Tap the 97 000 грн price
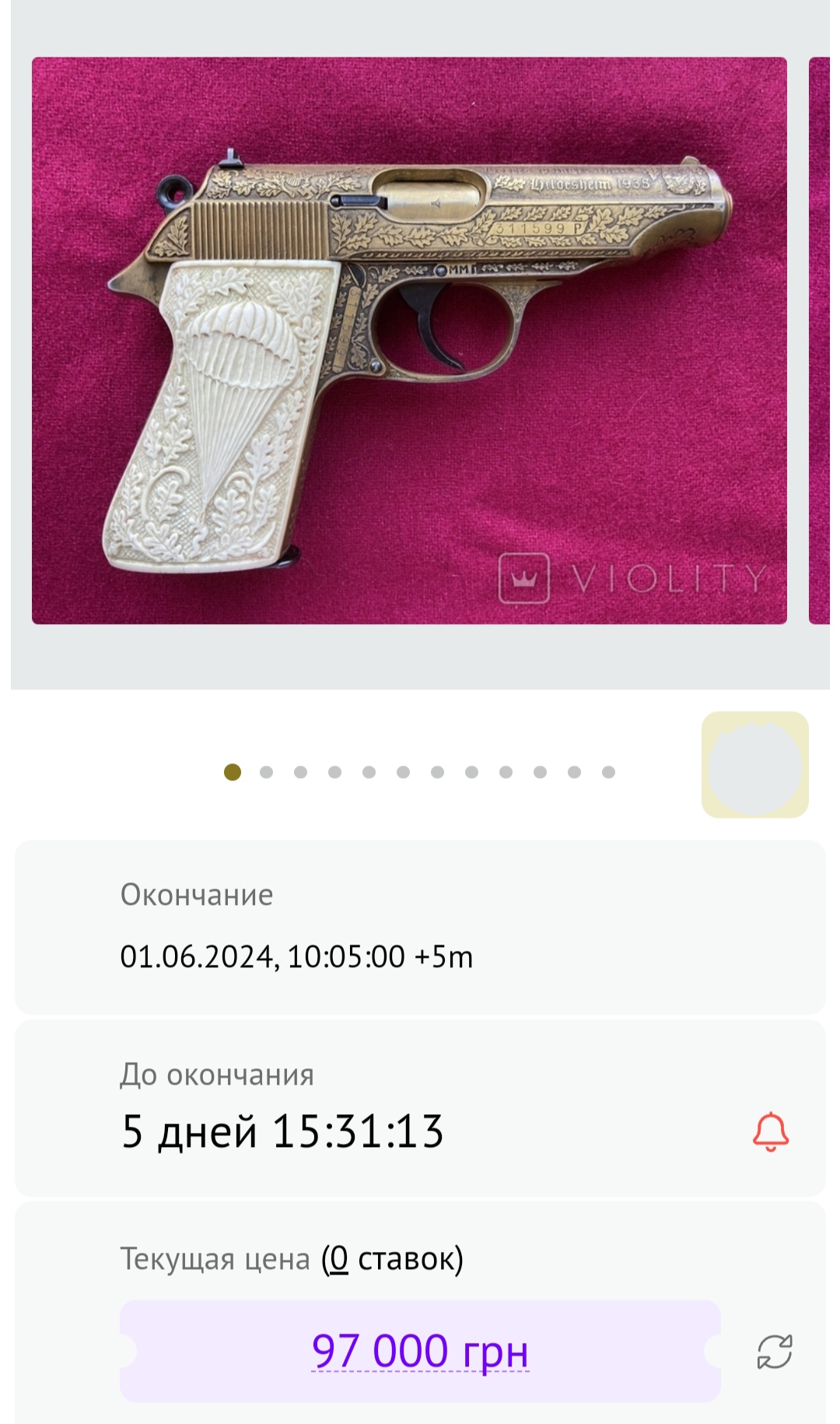Screen dimensions: 840x1424 [x=420, y=1351]
